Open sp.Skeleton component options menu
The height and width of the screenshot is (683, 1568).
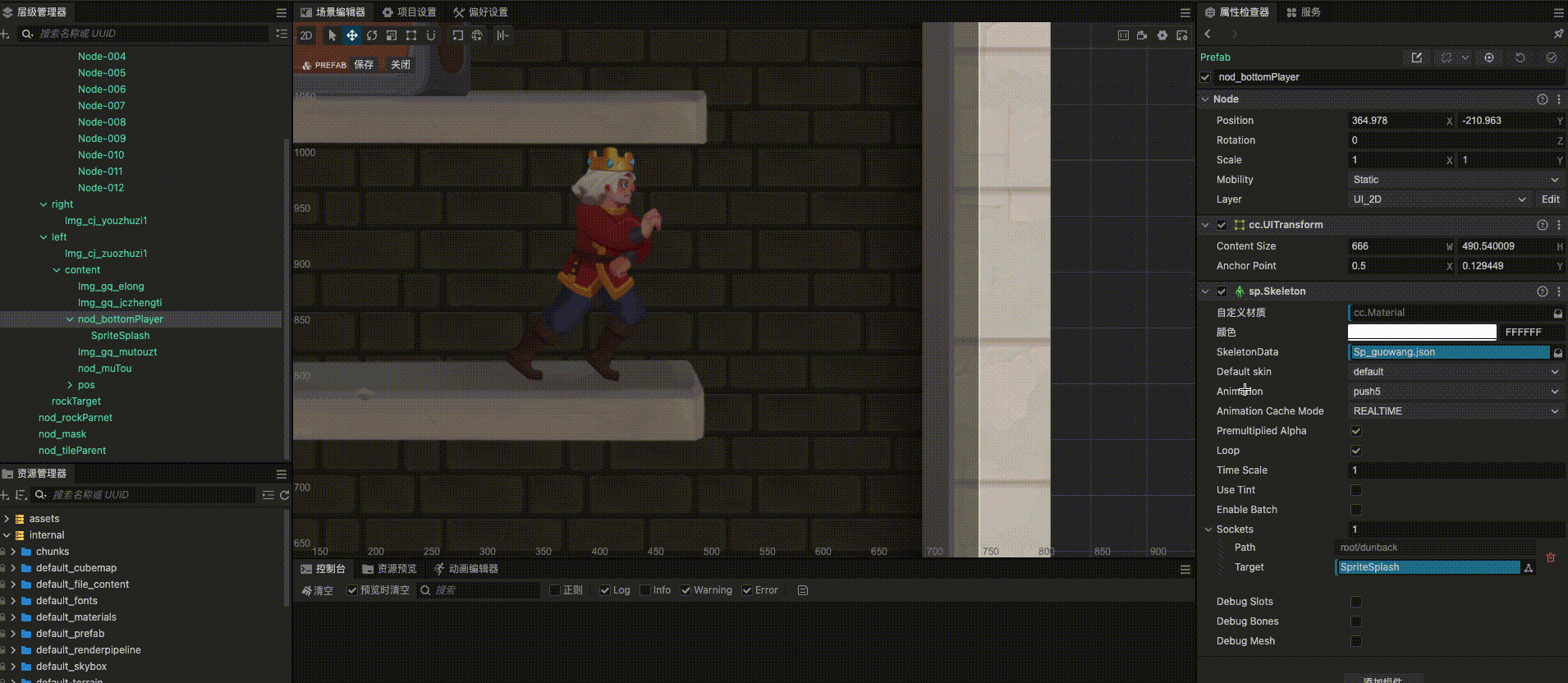1559,291
